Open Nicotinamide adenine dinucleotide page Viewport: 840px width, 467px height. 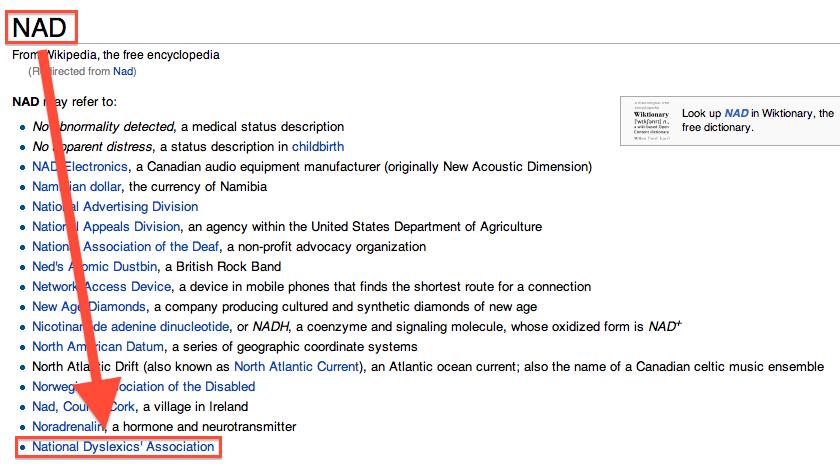(x=131, y=327)
